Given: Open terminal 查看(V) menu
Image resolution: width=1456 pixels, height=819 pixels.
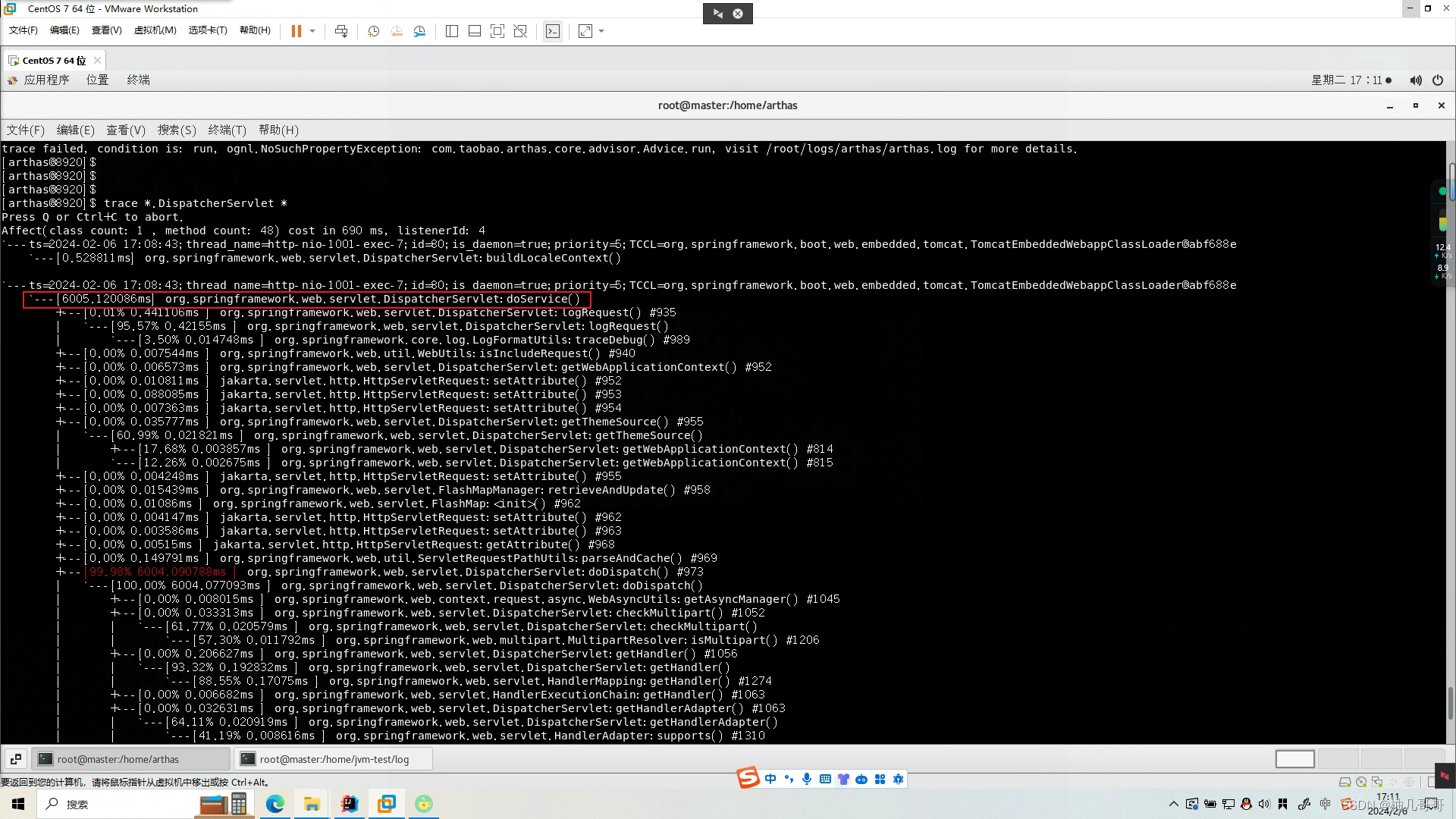Looking at the screenshot, I should [x=126, y=130].
